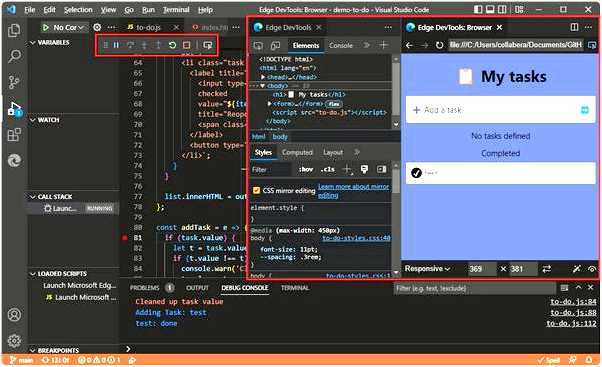Viewport: 602px width, 367px height.
Task: Collapse the BREAKPOINTS section
Action: 33,350
